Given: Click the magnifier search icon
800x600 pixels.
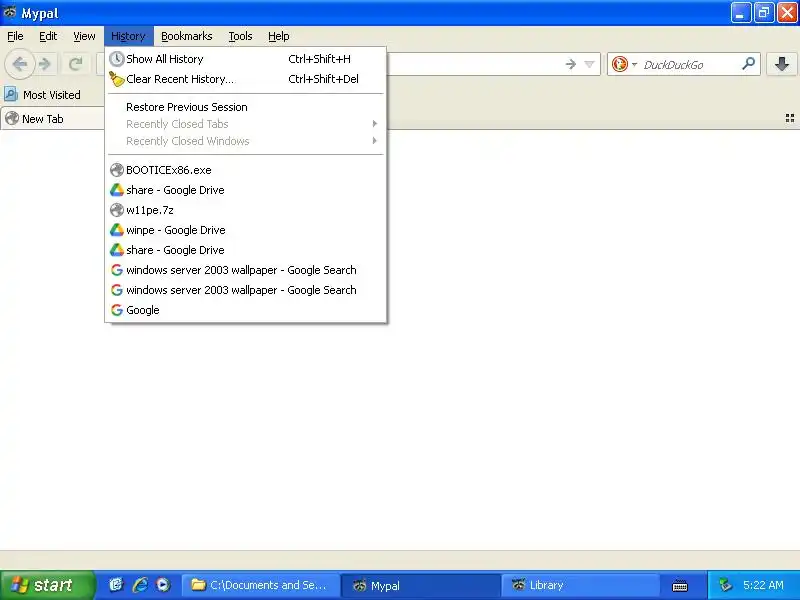Looking at the screenshot, I should point(748,64).
